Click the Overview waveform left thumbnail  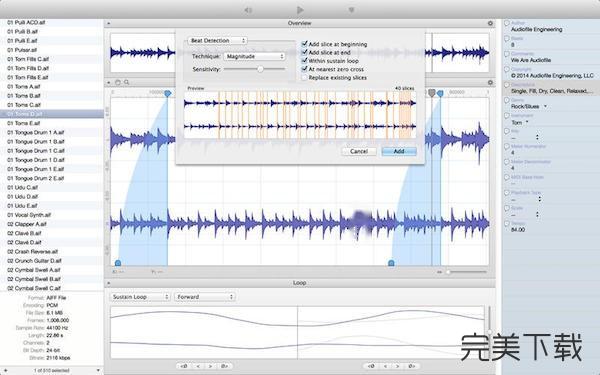(142, 53)
